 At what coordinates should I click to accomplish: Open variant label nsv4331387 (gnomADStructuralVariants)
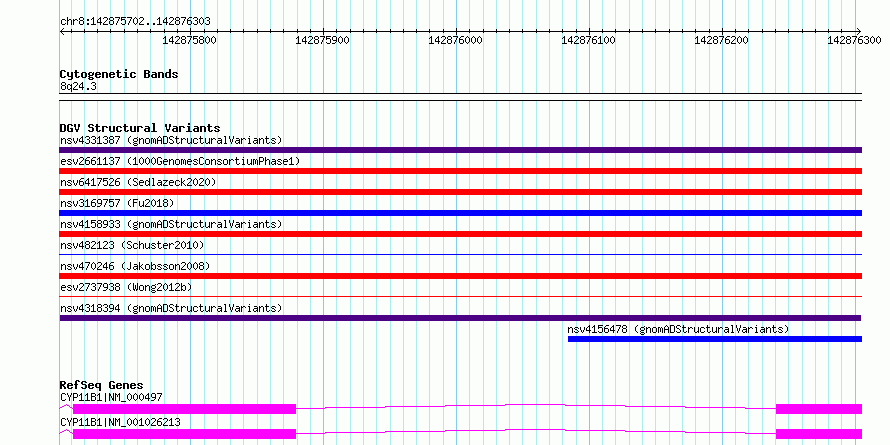tap(171, 140)
